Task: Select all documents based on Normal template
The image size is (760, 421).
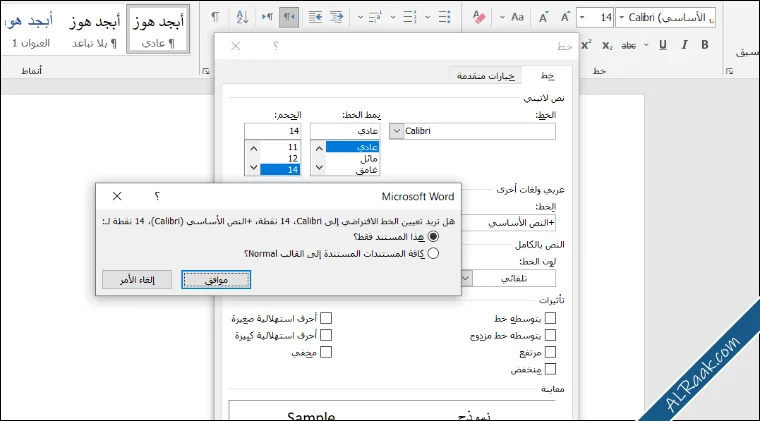Action: coord(433,253)
